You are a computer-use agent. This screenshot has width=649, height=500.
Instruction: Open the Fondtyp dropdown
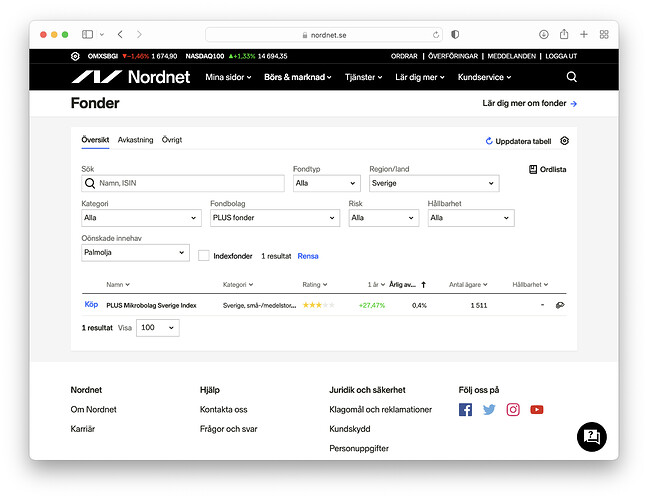(x=326, y=184)
